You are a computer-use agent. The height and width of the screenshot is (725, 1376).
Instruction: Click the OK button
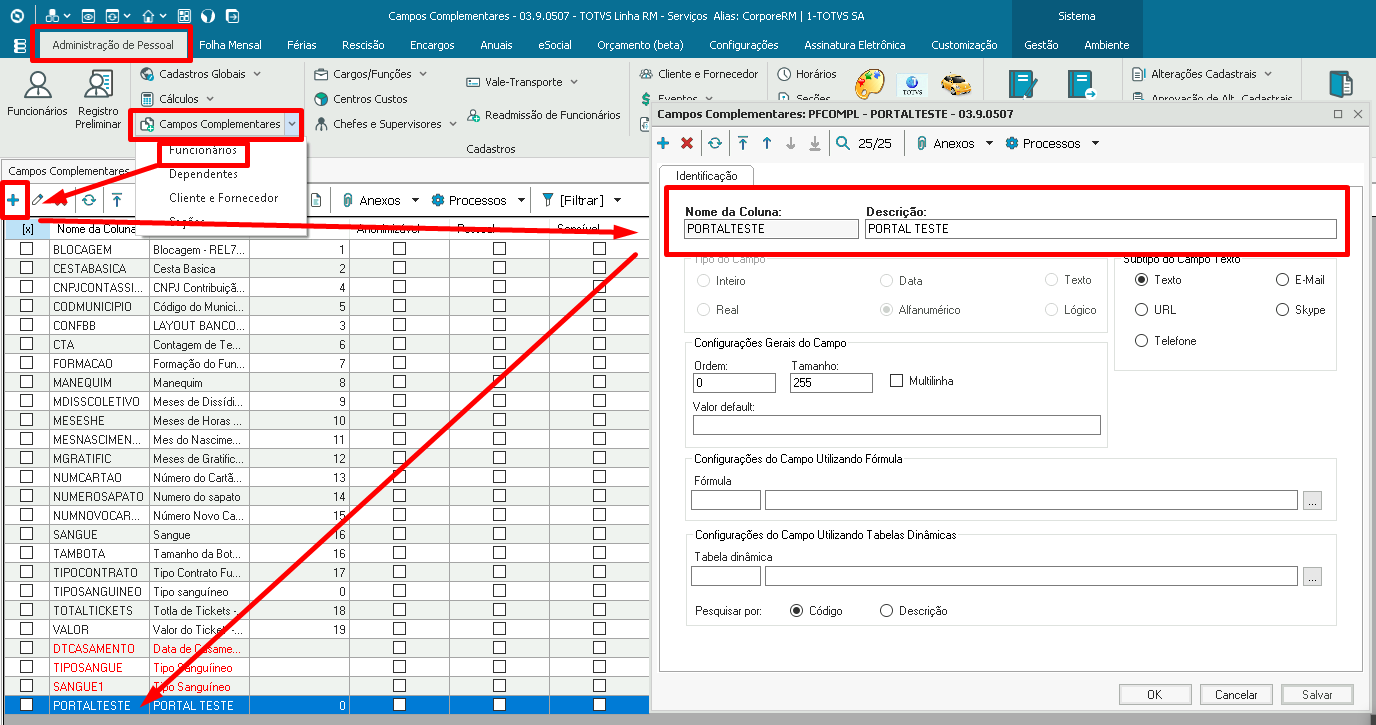(1155, 695)
